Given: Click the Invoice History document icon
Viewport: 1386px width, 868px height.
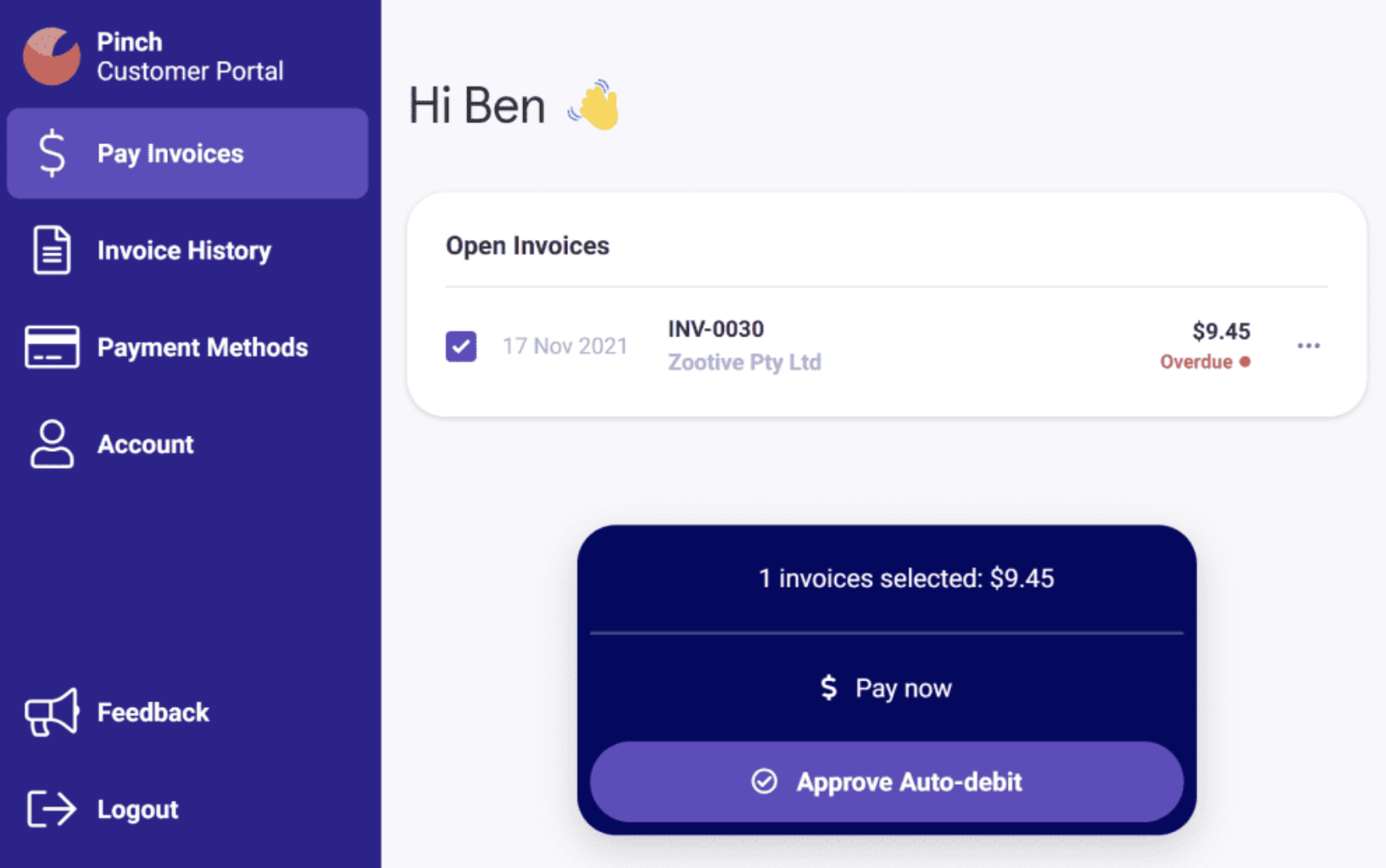Looking at the screenshot, I should coord(52,250).
